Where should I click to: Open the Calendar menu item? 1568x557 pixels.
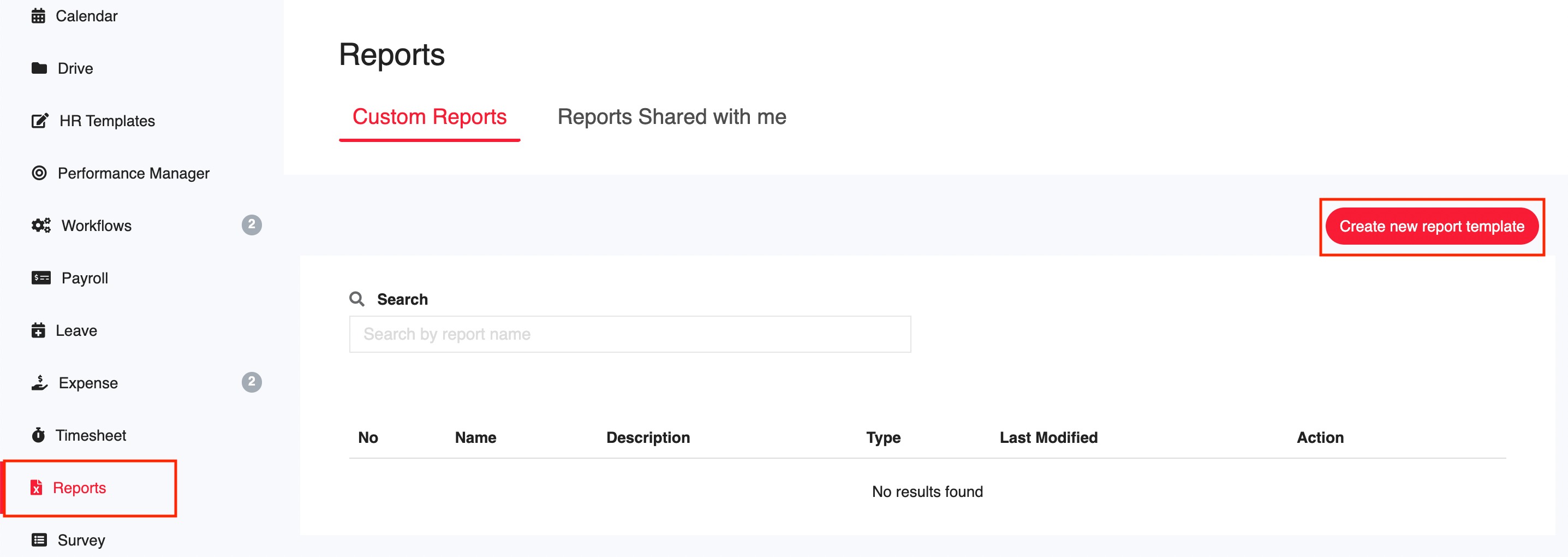pyautogui.click(x=86, y=16)
